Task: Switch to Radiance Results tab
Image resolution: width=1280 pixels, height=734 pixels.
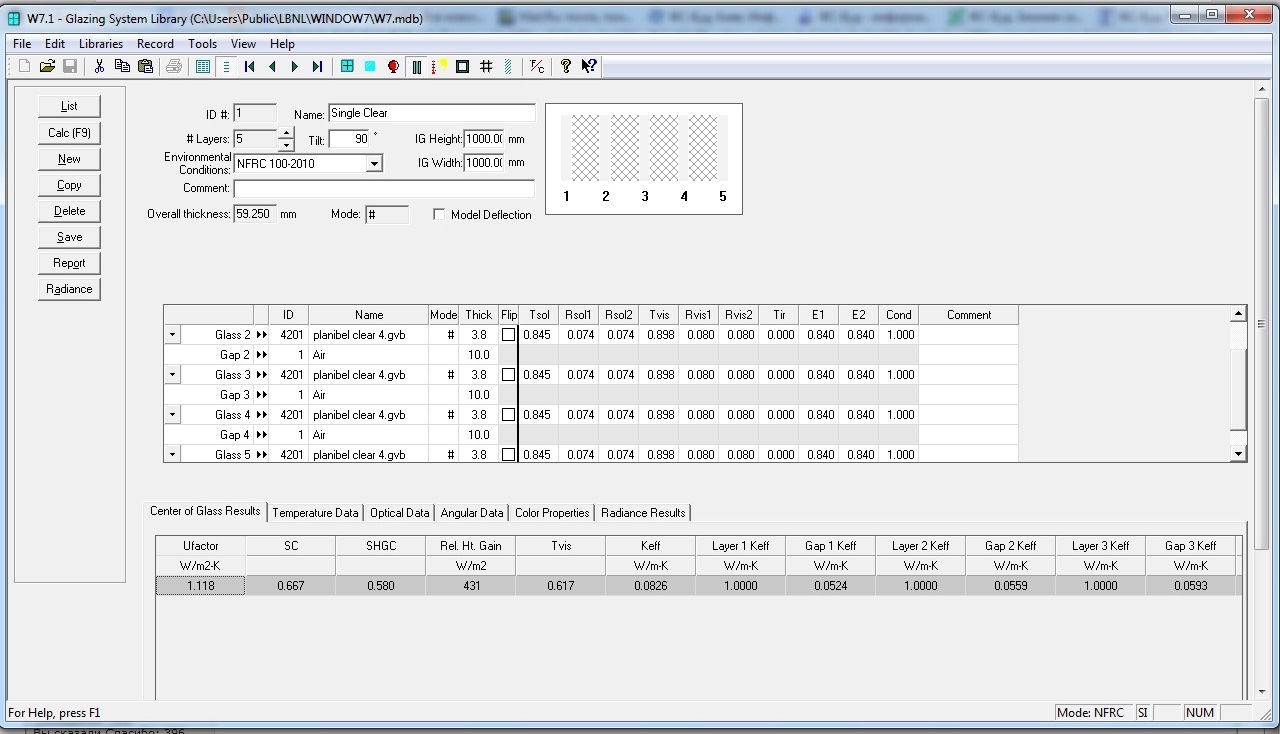Action: pos(643,513)
